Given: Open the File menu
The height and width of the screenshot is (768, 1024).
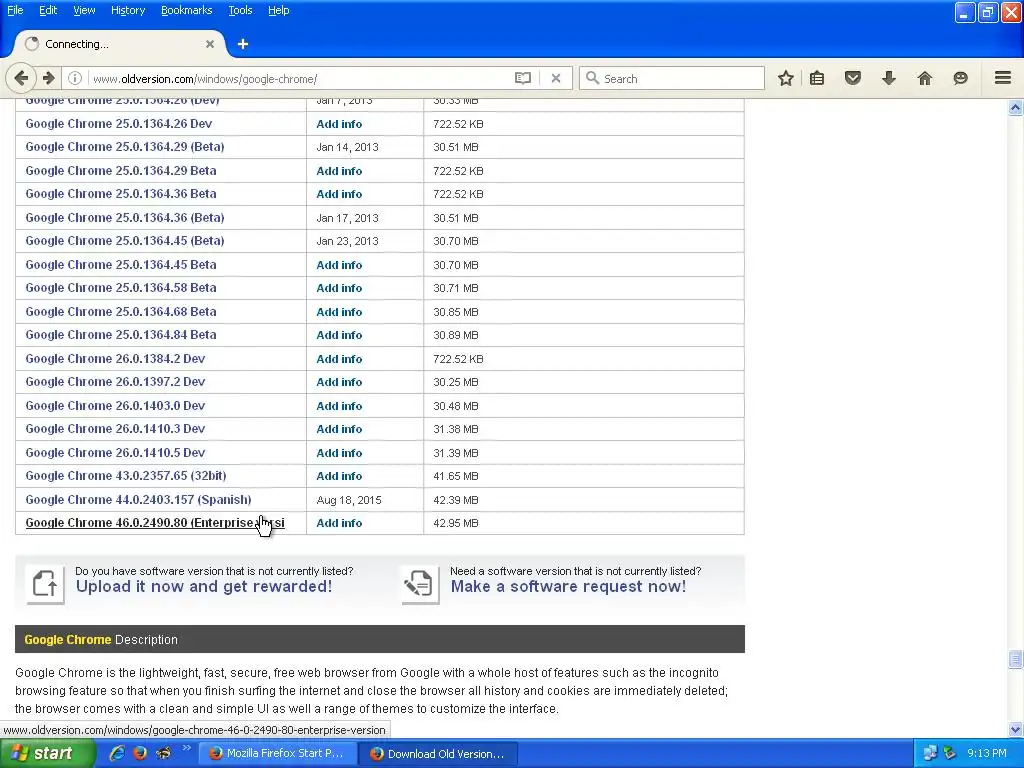Looking at the screenshot, I should click(15, 10).
